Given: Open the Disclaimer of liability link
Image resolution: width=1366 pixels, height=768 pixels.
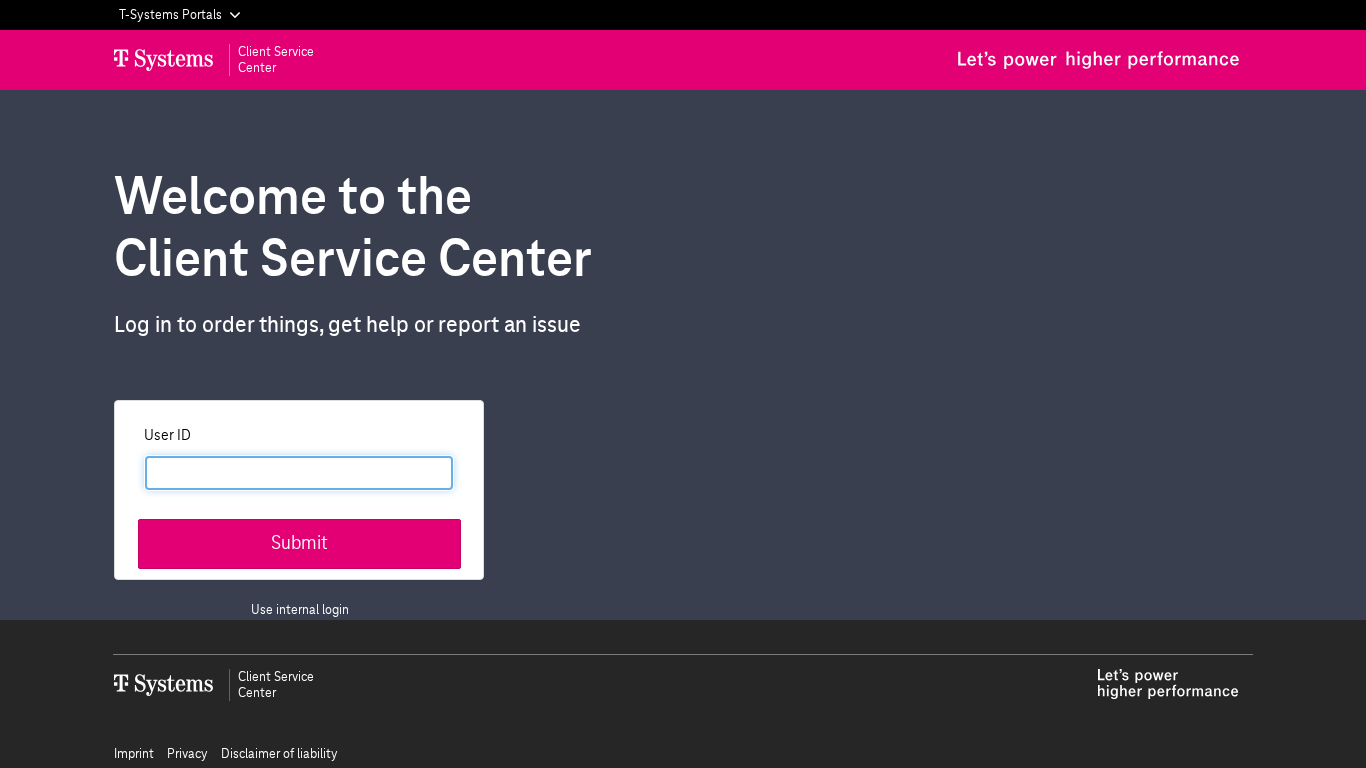Looking at the screenshot, I should (x=279, y=754).
